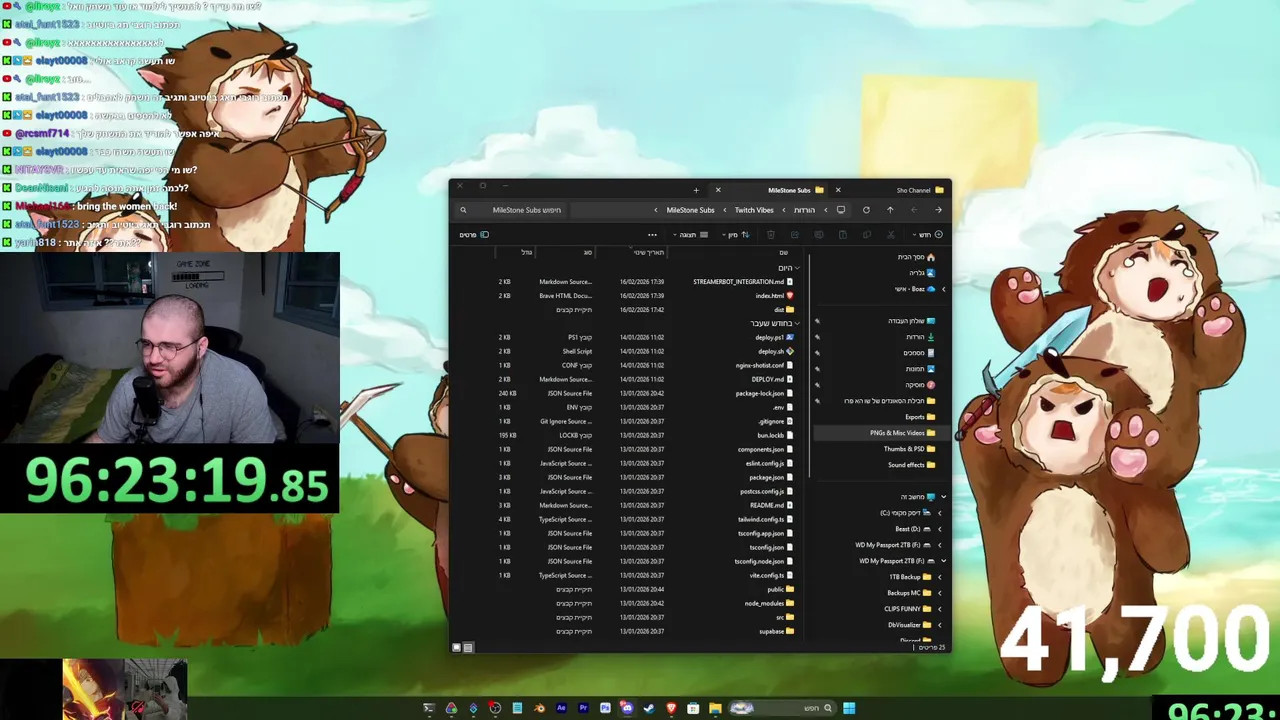
Task: Open Premiere Pro from the taskbar
Action: [x=583, y=708]
